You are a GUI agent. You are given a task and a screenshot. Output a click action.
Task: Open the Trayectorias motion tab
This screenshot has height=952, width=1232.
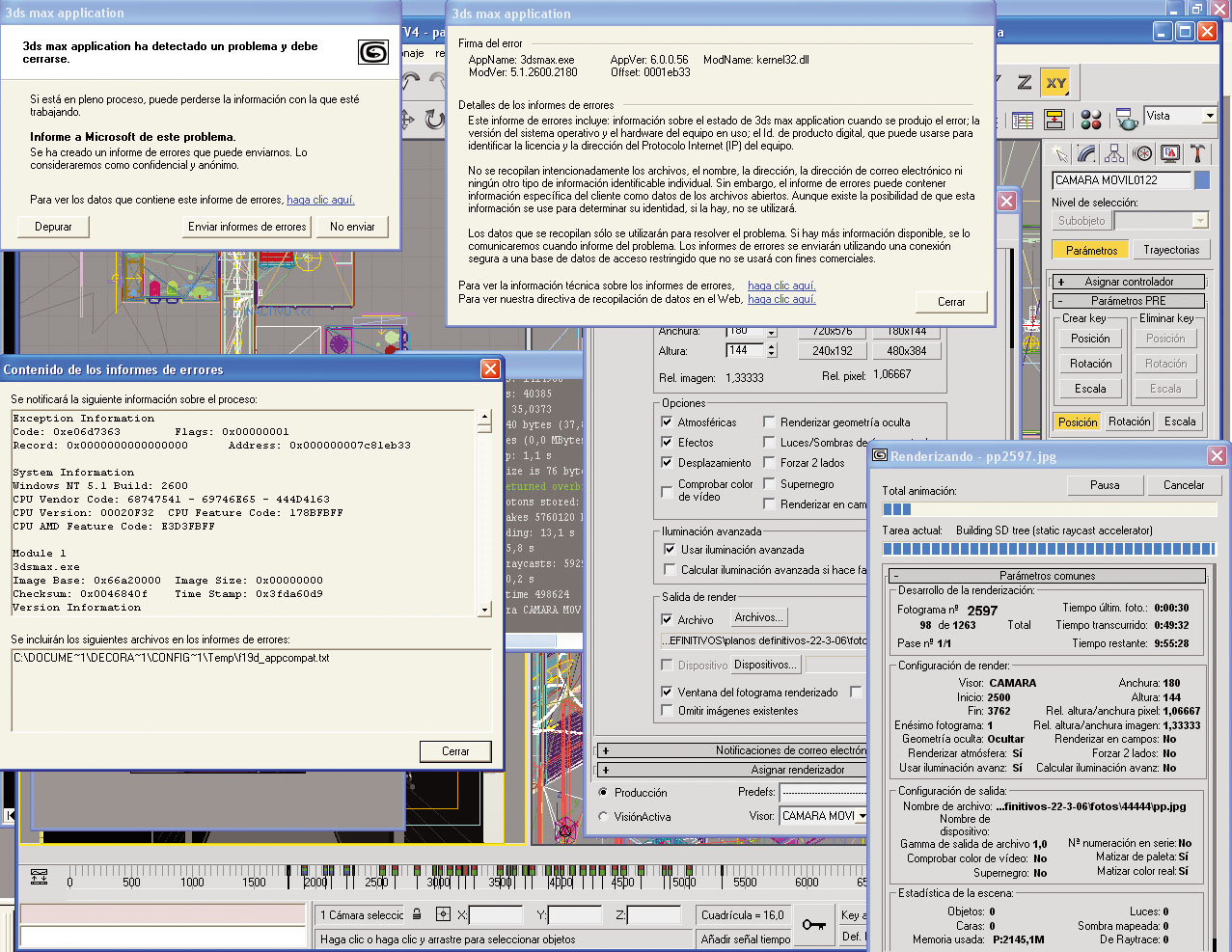1171,250
